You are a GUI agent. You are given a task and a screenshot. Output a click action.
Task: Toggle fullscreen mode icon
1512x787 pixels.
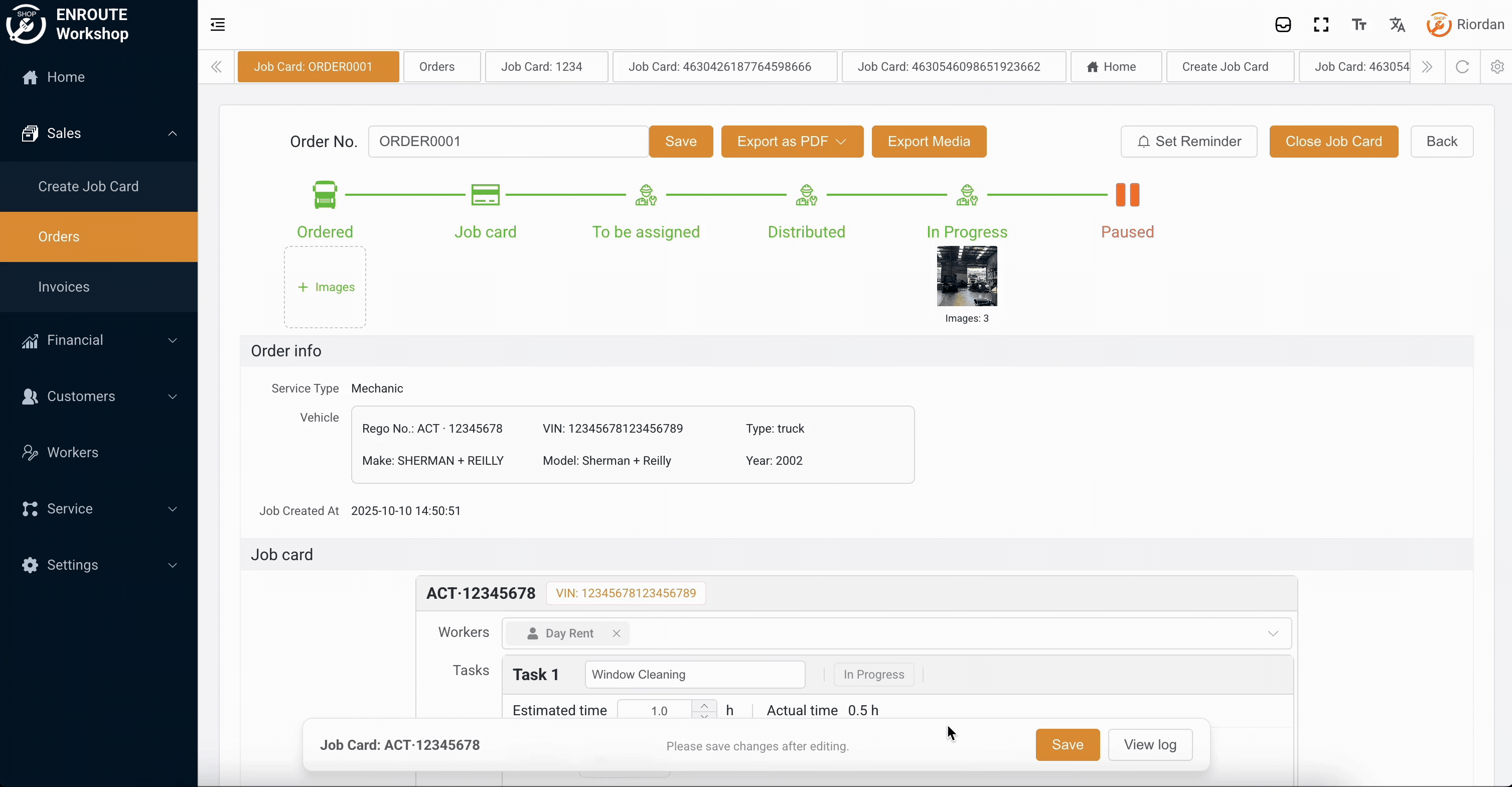1321,25
